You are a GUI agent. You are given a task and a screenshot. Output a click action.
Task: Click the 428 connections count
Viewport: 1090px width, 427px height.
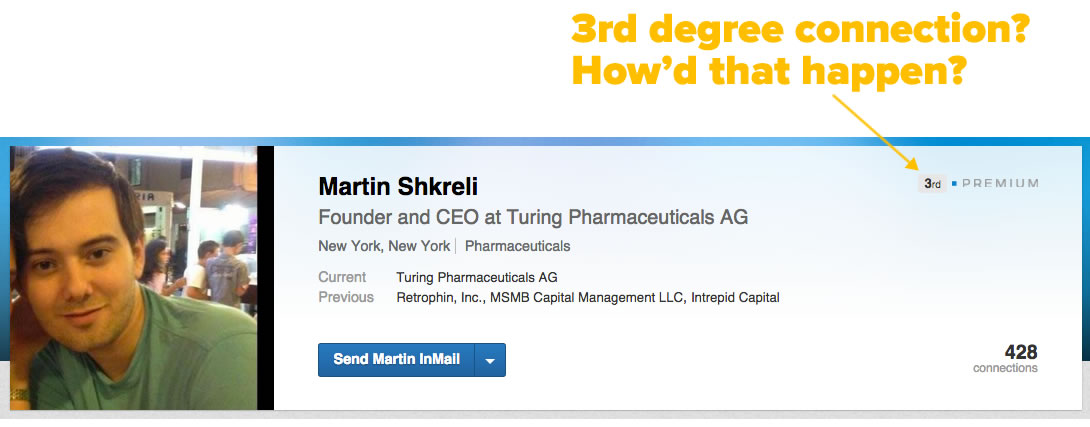click(x=1021, y=352)
